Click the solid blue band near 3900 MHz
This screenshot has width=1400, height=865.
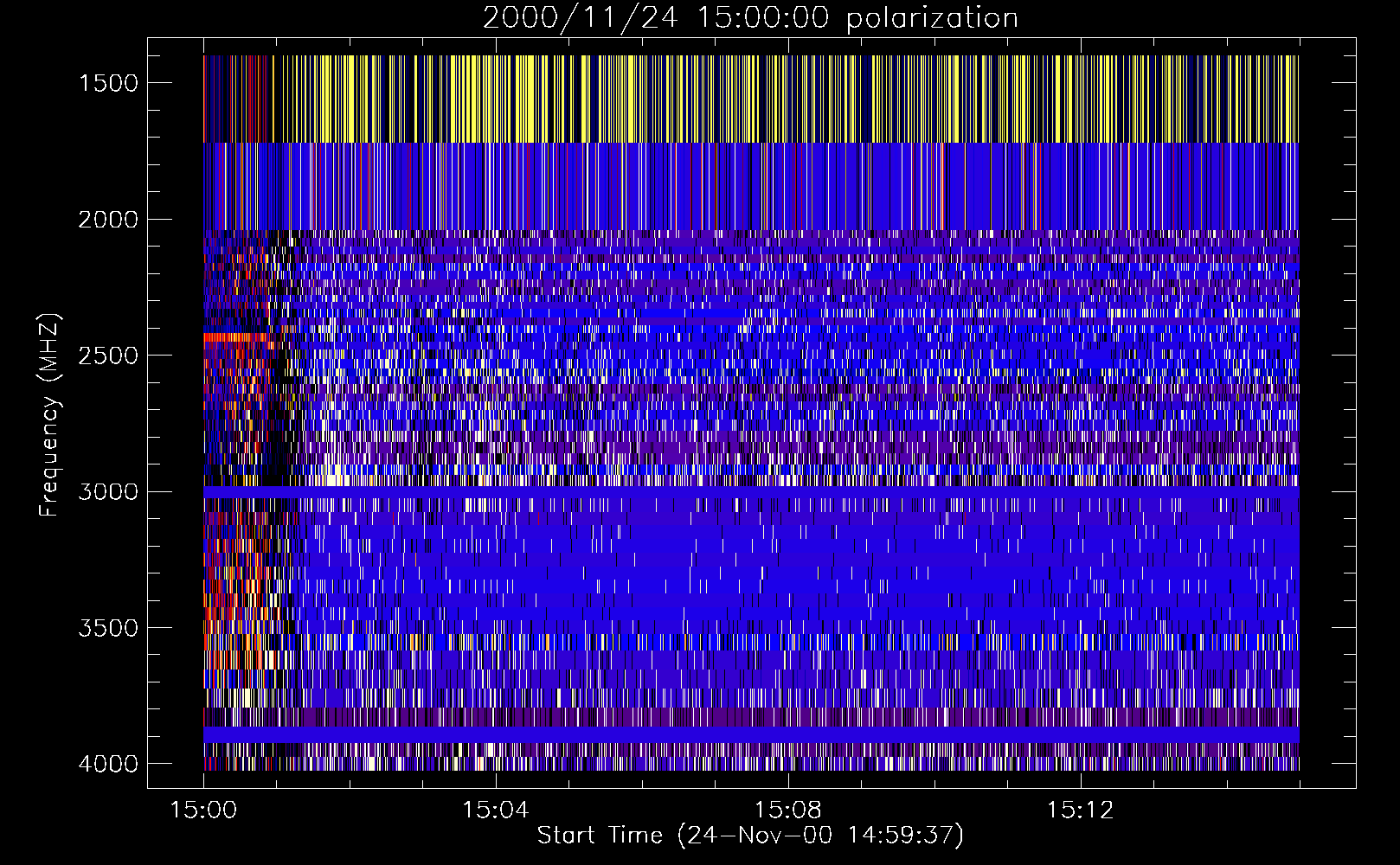click(751, 734)
